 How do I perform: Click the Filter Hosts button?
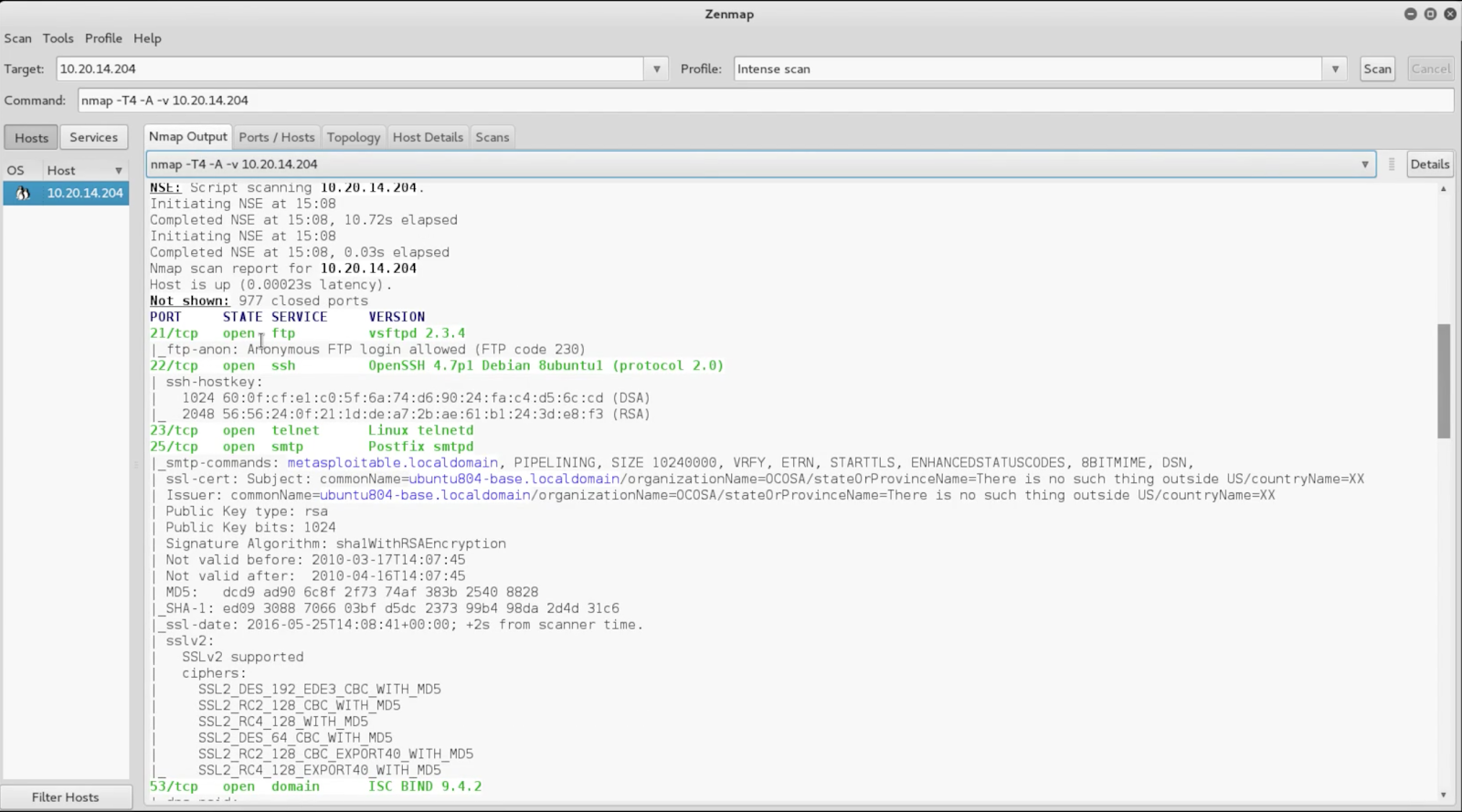[x=66, y=797]
